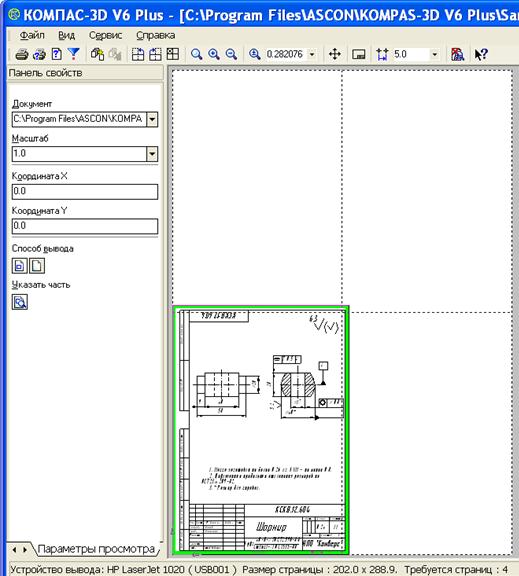Screen dimensions: 519x576
Task: Expand the Масштаб 1.0 dropdown
Action: click(152, 154)
